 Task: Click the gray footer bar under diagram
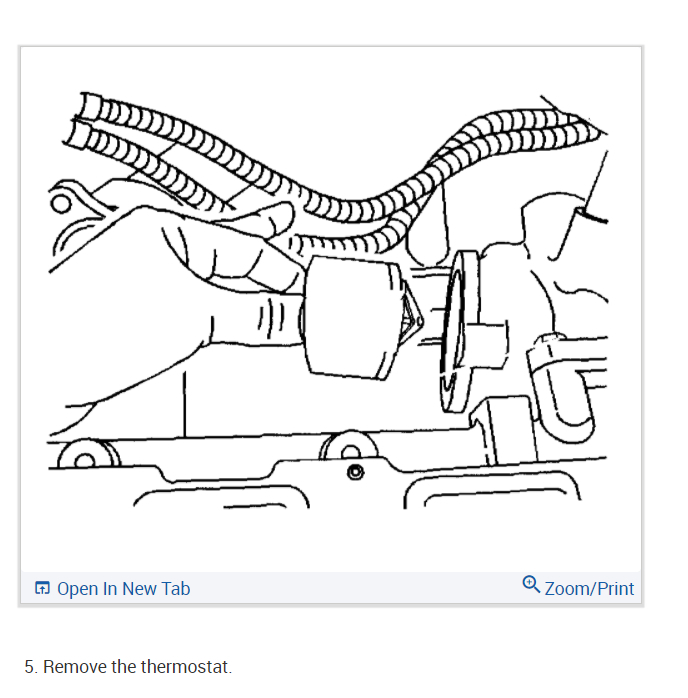coord(331,588)
